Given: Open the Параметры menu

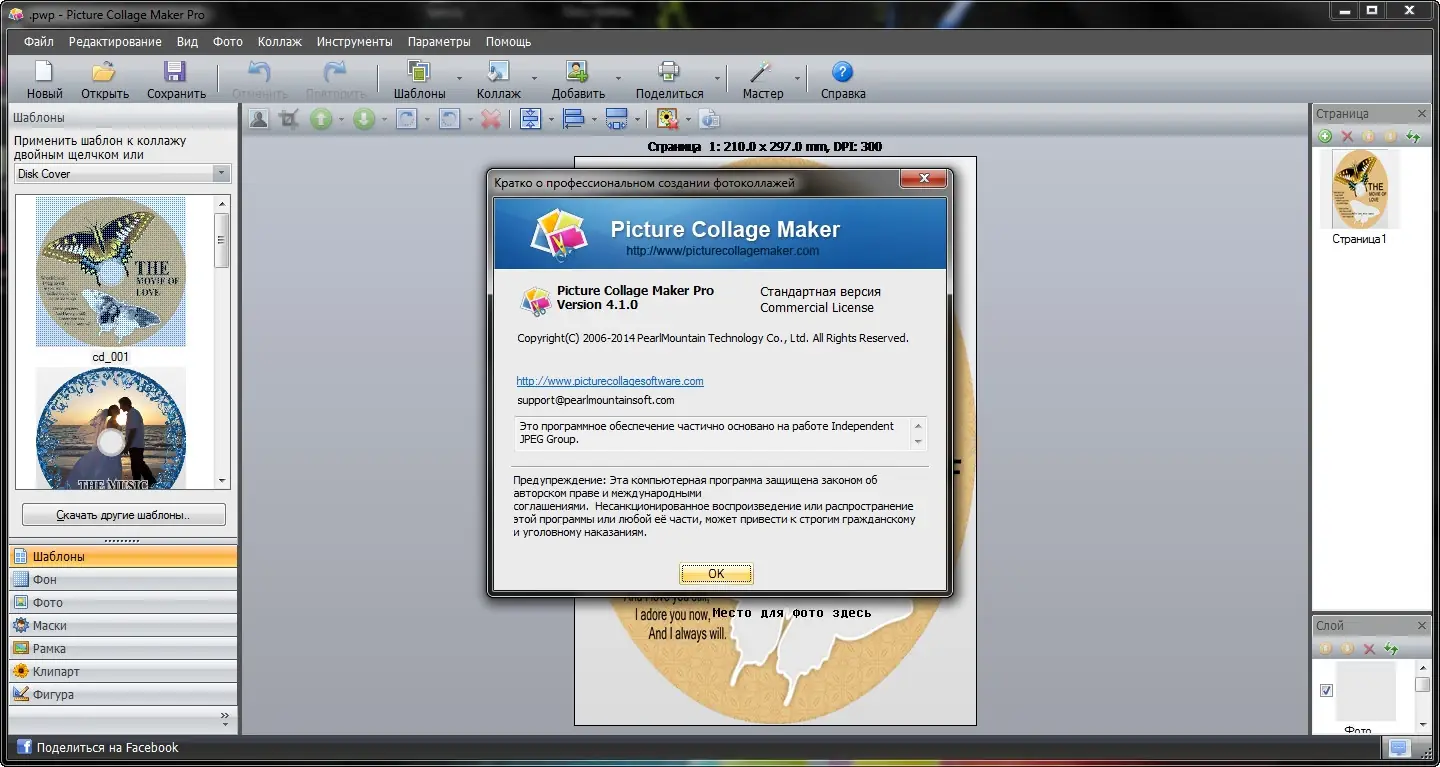Looking at the screenshot, I should pos(438,42).
